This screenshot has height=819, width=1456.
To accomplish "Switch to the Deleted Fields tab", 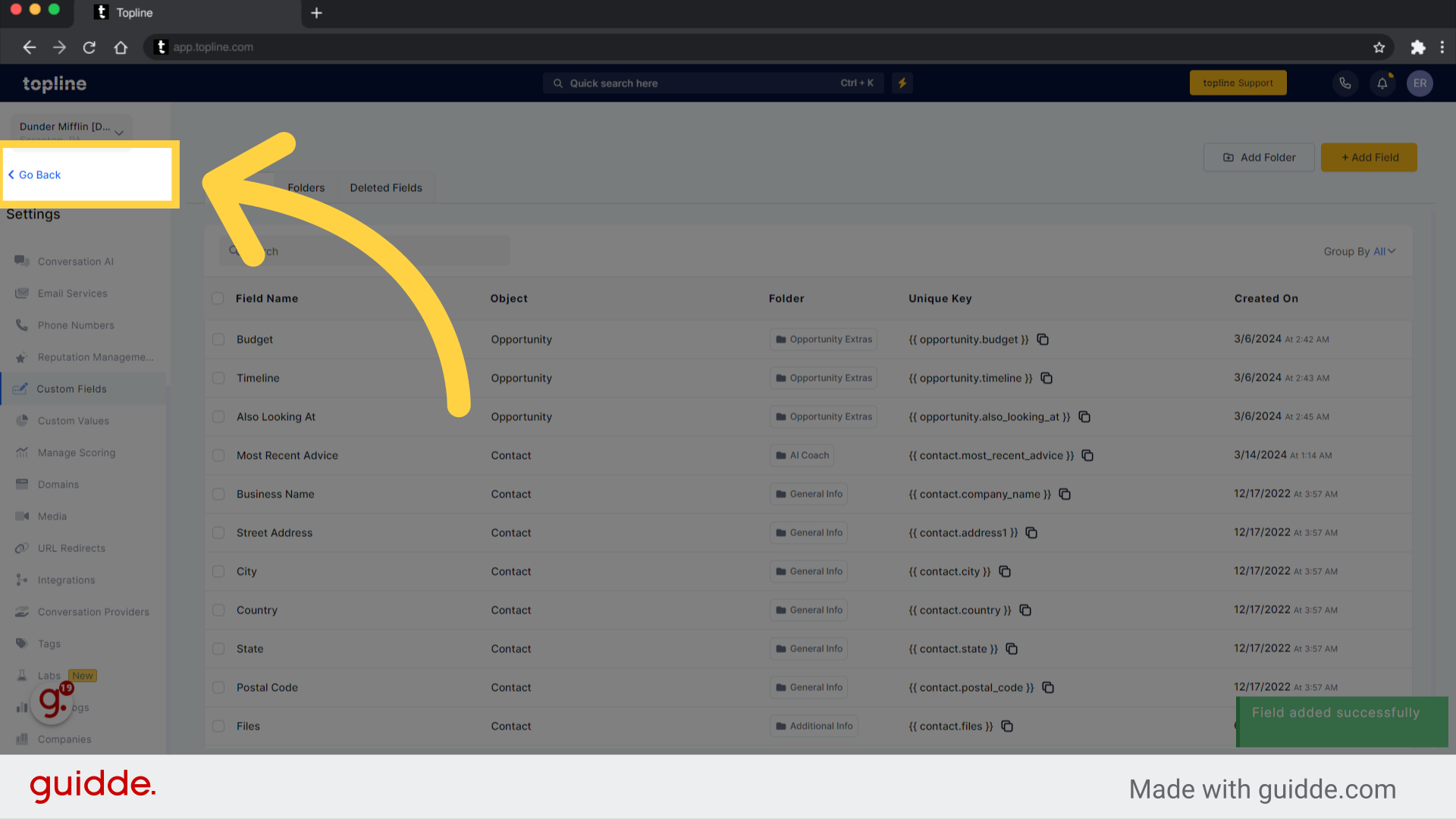I will pos(386,187).
